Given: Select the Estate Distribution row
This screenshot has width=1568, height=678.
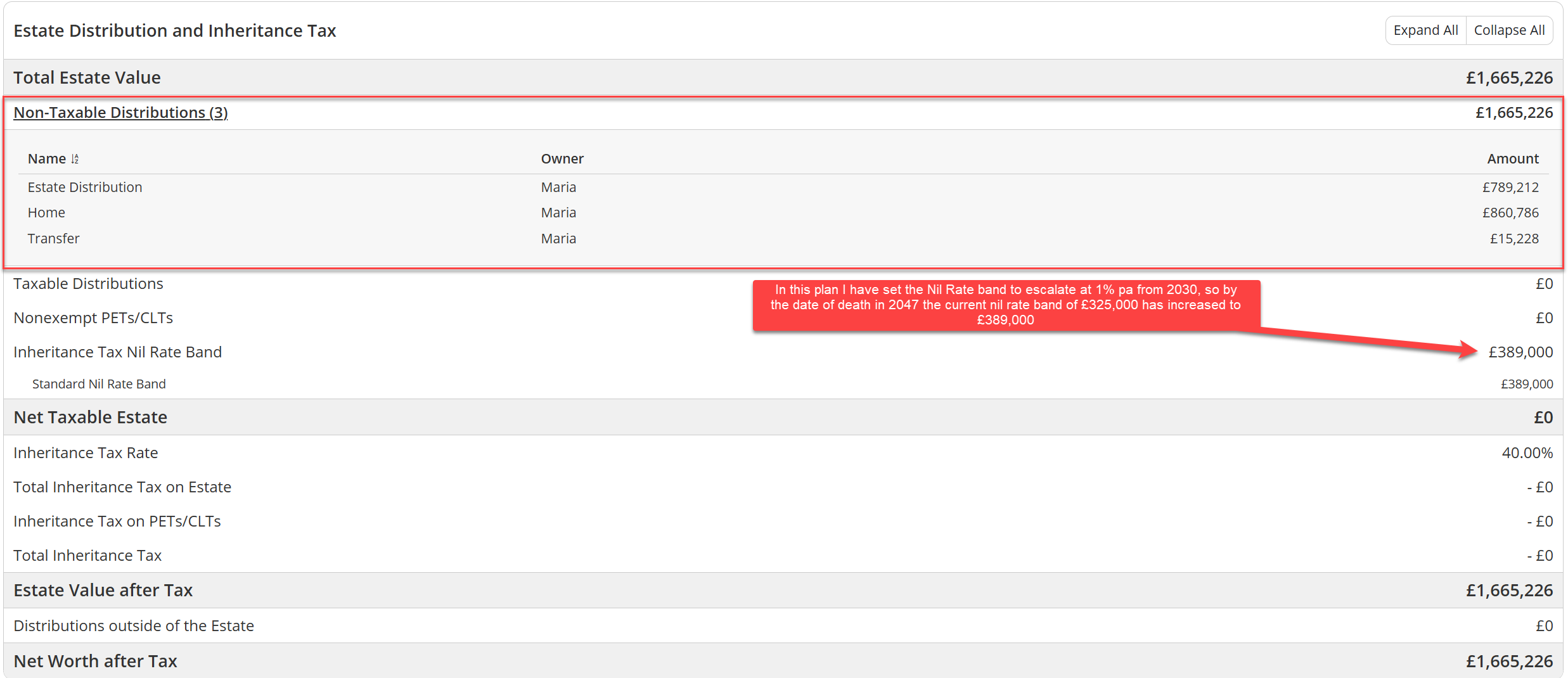Looking at the screenshot, I should pyautogui.click(x=85, y=188).
